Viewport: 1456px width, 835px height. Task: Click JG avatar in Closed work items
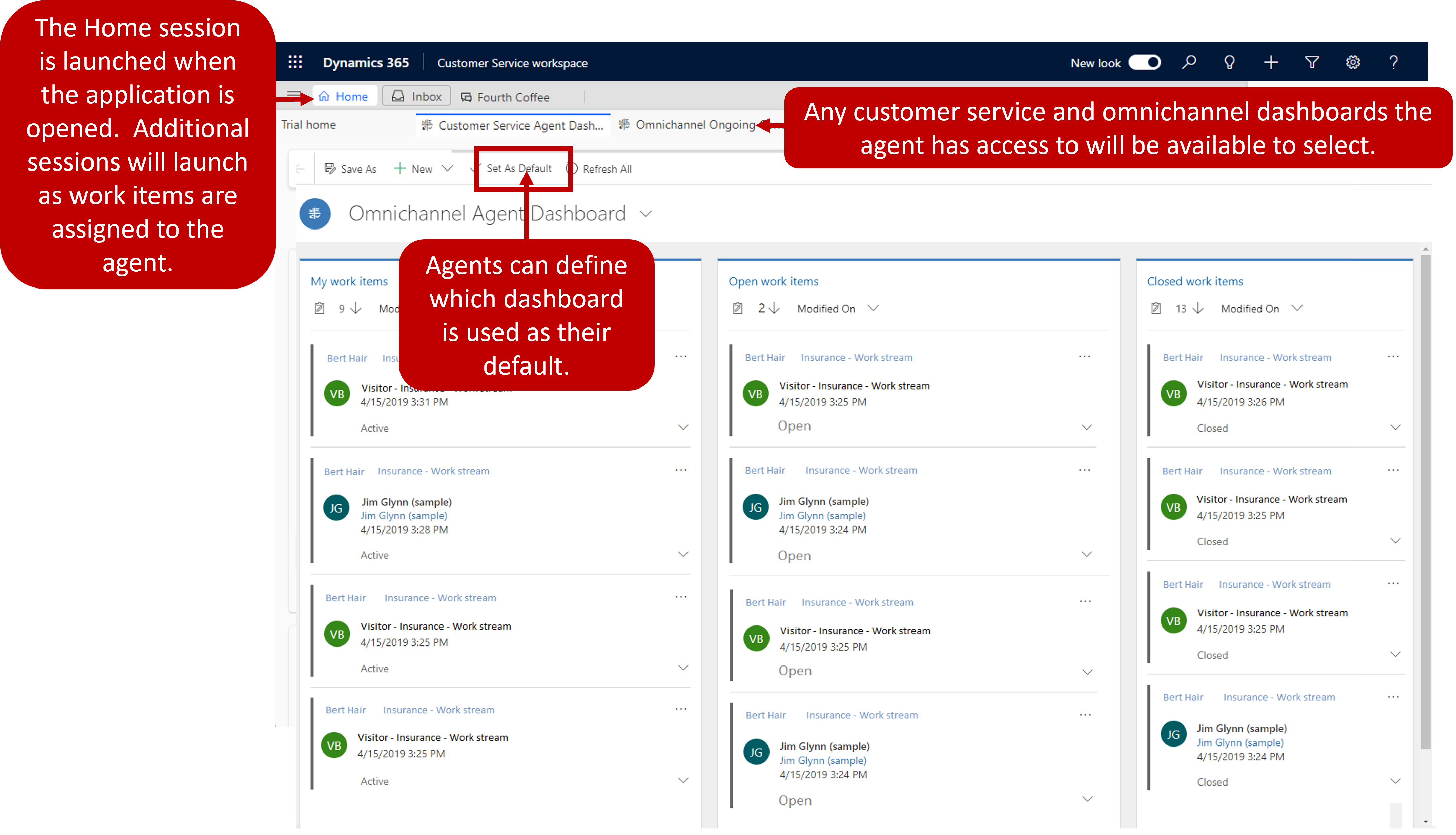tap(1173, 734)
